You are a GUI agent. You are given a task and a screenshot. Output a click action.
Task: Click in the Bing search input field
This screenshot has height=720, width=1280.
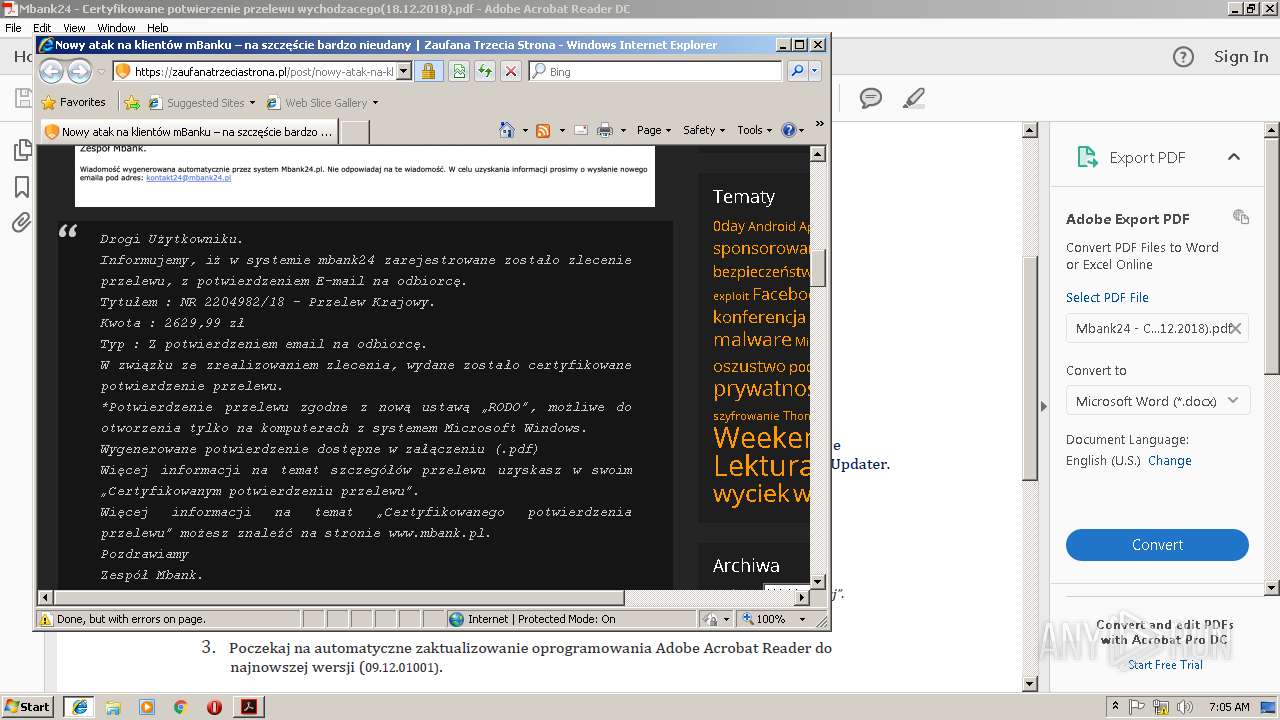tap(664, 71)
